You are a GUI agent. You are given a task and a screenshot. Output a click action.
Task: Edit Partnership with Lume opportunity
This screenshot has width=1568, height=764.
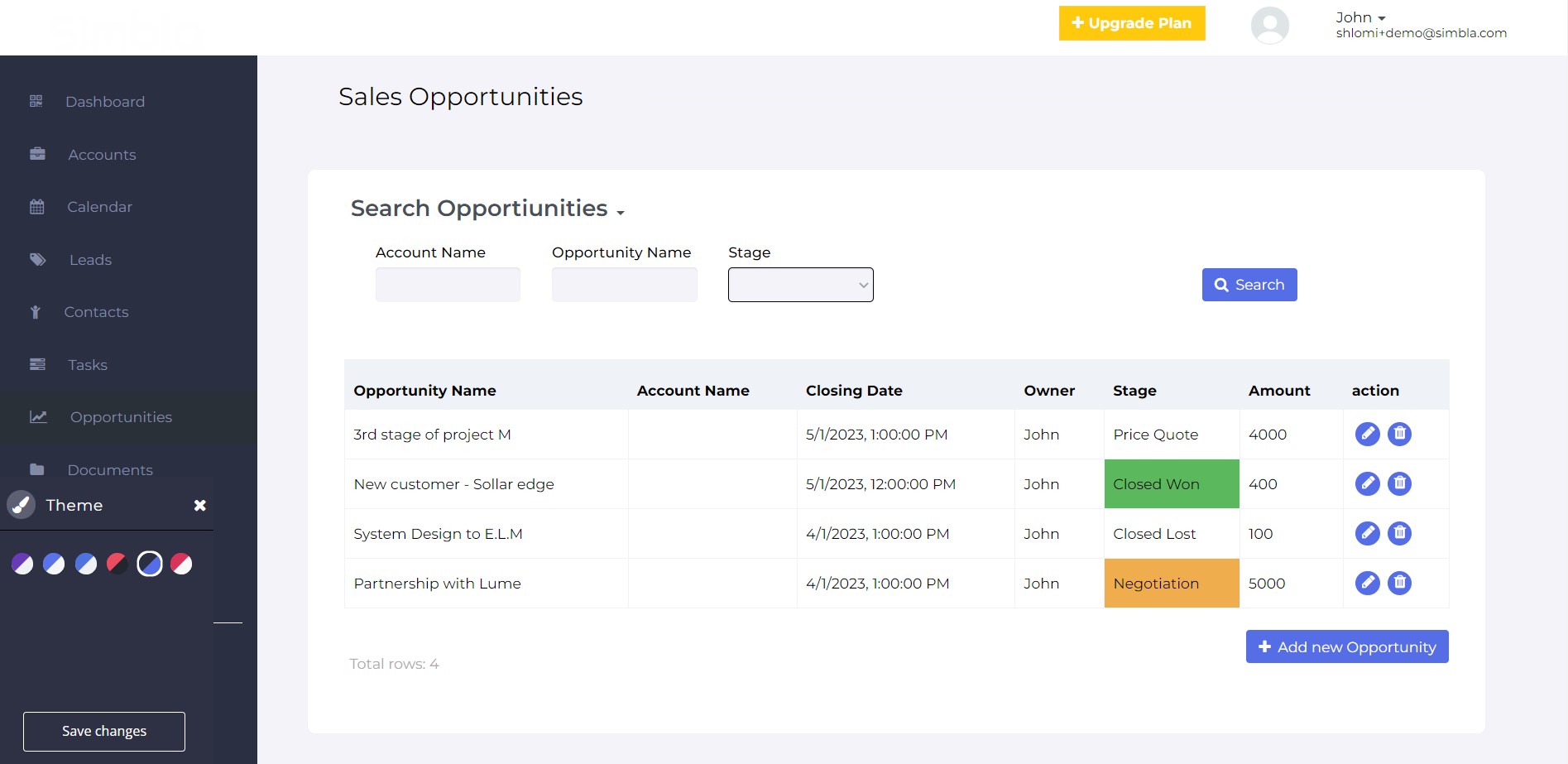coord(1368,583)
